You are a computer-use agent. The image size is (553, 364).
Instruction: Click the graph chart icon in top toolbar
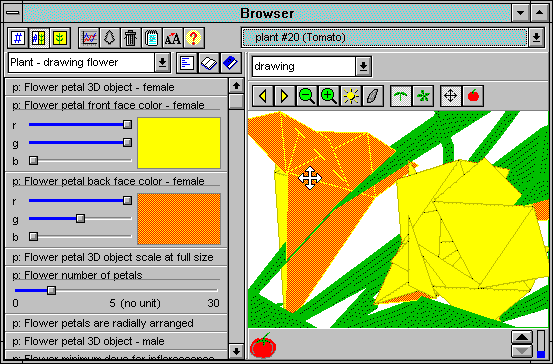pos(89,38)
